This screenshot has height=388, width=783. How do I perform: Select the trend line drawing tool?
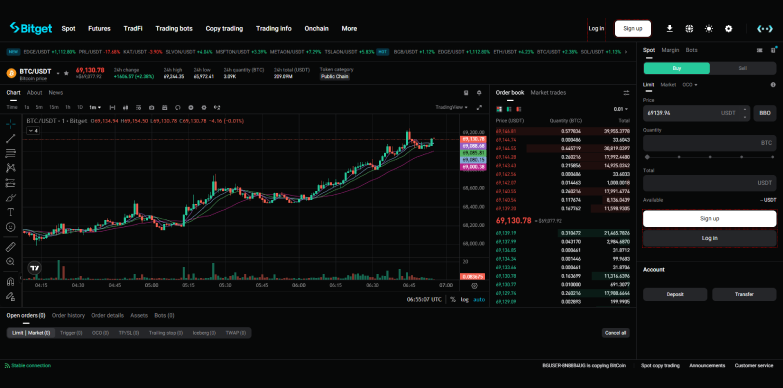point(10,138)
